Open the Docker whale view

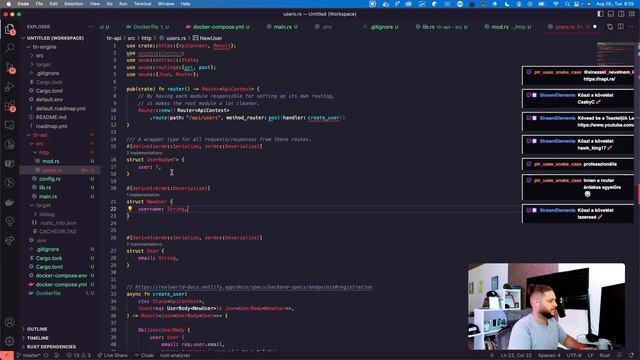click(x=10, y=202)
